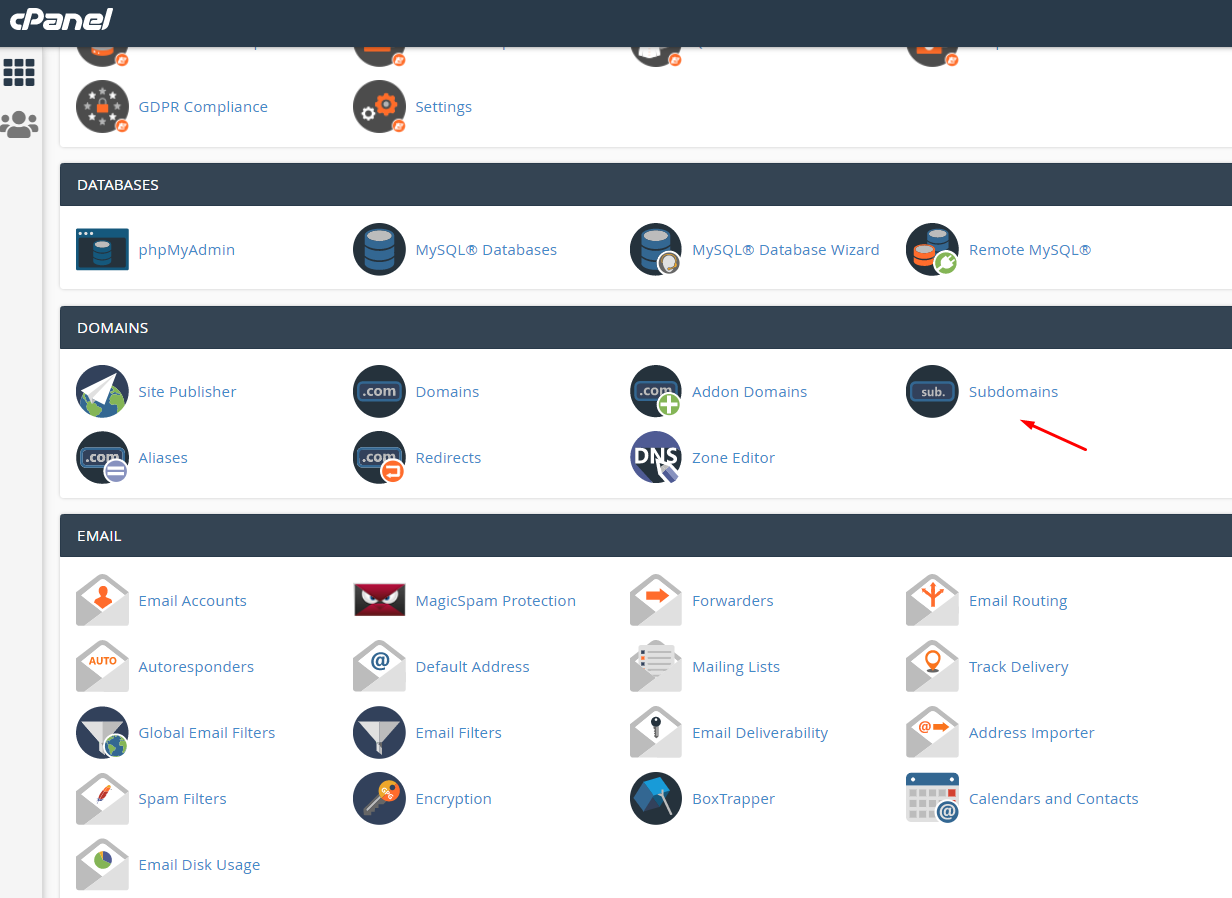The width and height of the screenshot is (1232, 898).
Task: Click the Email Disk Usage icon
Action: click(102, 864)
